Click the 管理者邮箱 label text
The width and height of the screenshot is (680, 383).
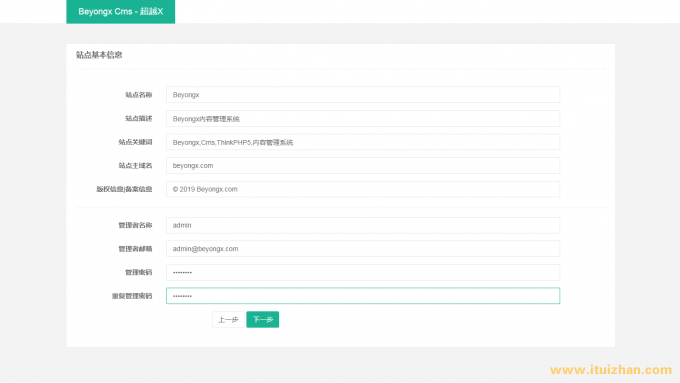pyautogui.click(x=135, y=249)
